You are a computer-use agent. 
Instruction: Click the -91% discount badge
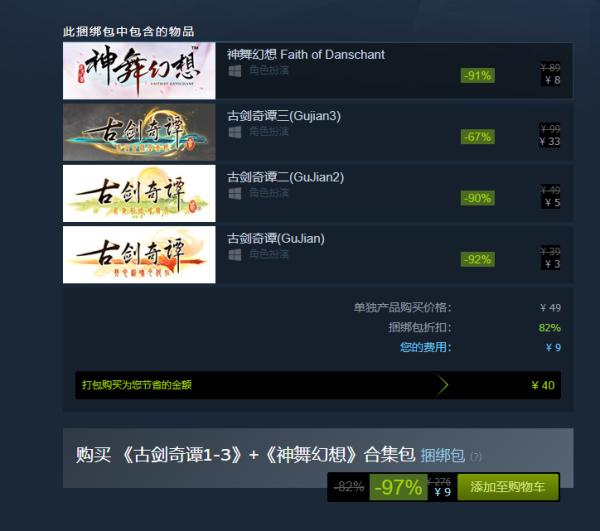(478, 75)
